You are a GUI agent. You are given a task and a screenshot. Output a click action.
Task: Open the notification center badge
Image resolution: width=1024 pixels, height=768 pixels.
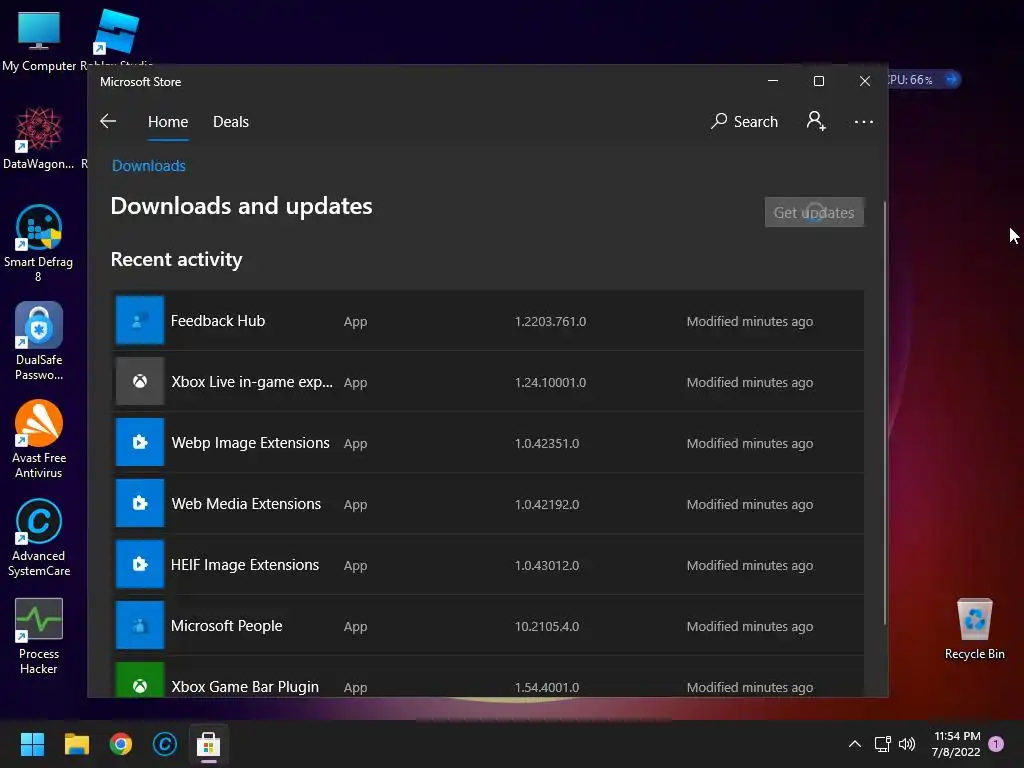[996, 744]
